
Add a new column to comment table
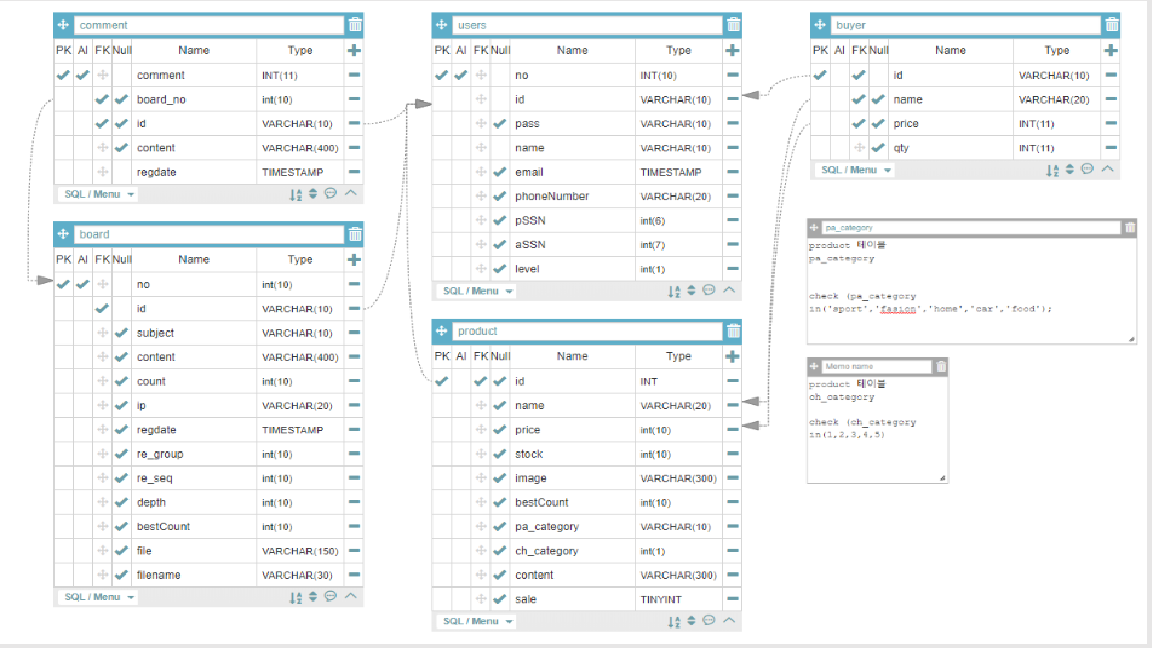pos(354,50)
